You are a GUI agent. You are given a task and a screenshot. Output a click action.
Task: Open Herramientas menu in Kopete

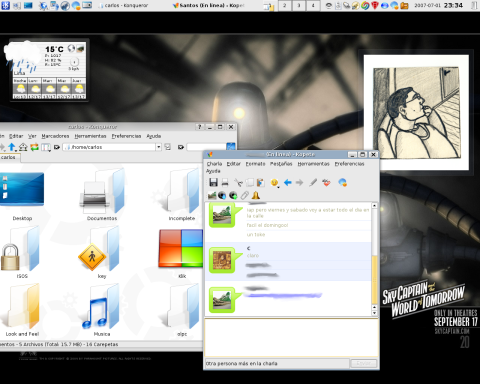[313, 164]
